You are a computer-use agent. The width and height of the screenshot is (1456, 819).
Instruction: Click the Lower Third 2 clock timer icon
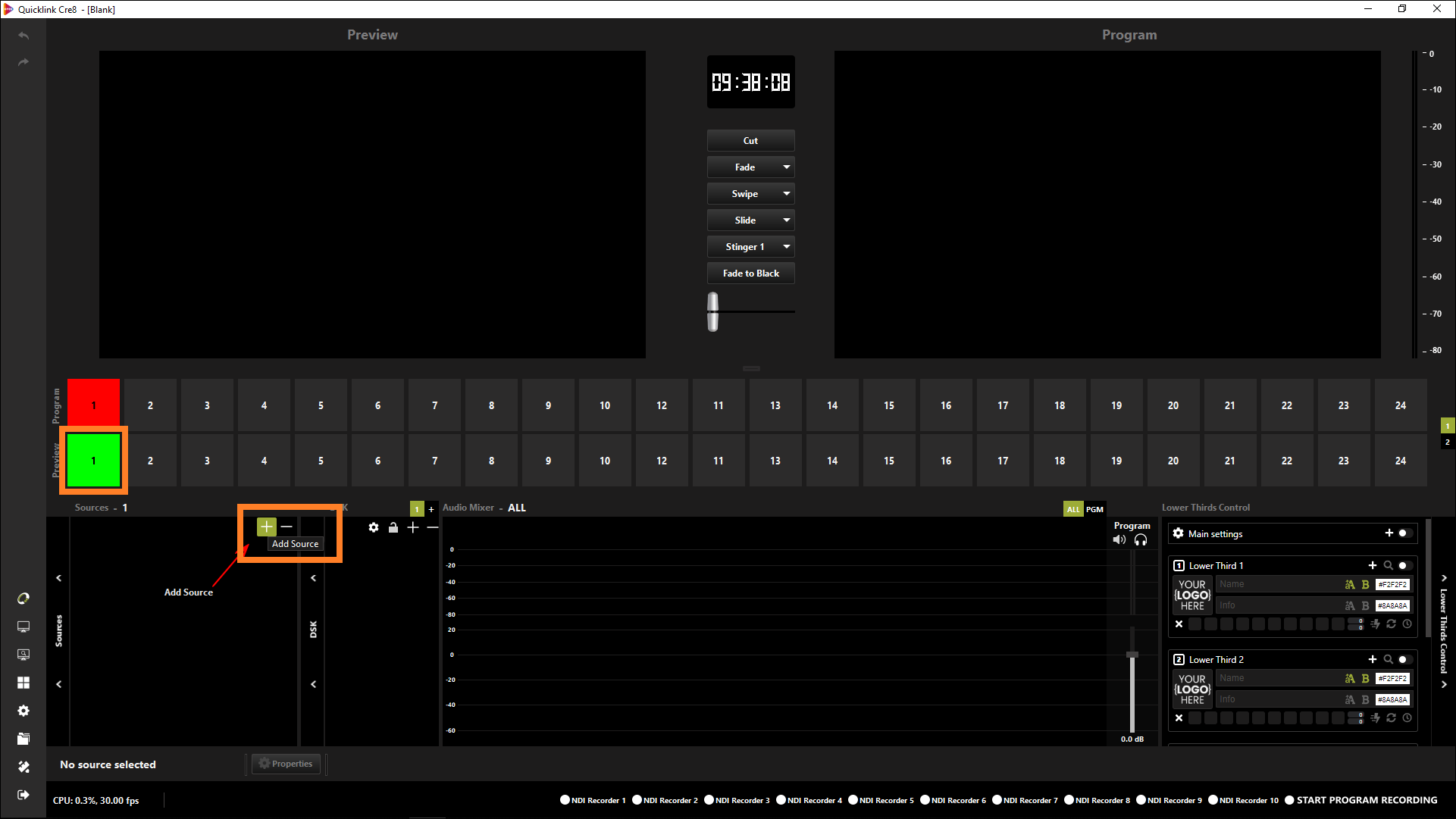point(1407,718)
